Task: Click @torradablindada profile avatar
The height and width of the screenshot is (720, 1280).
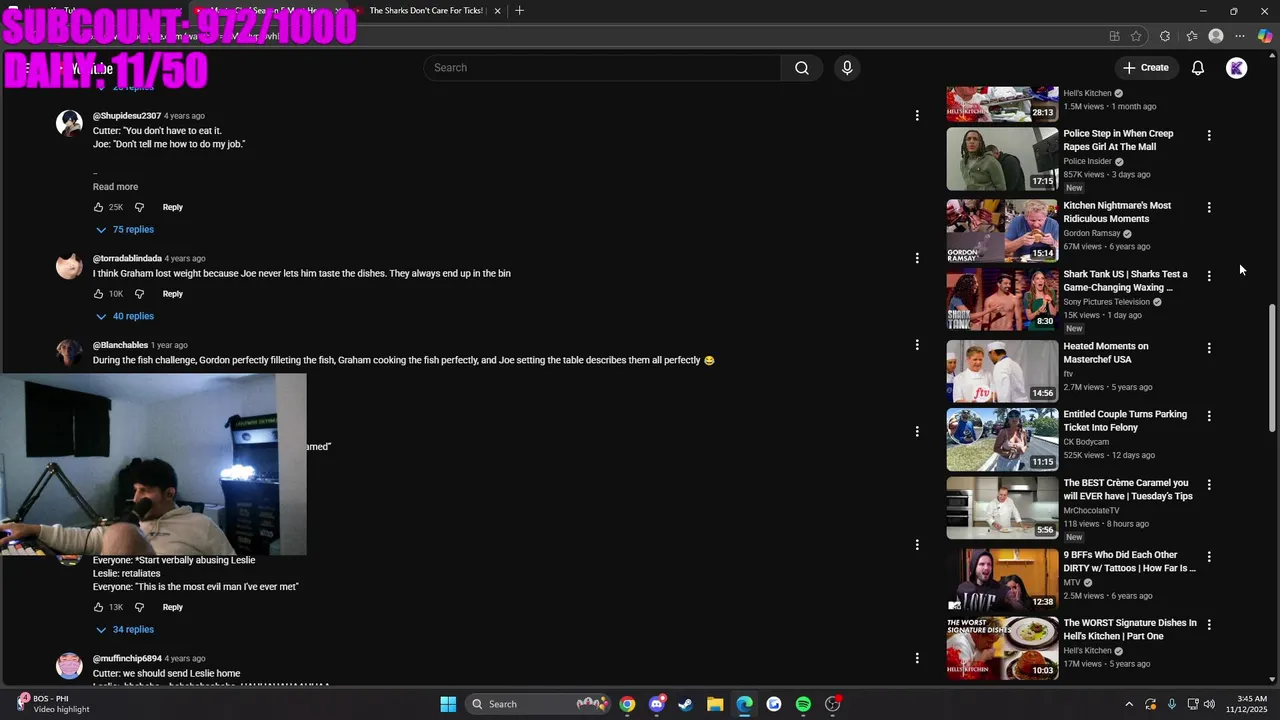Action: click(x=69, y=266)
